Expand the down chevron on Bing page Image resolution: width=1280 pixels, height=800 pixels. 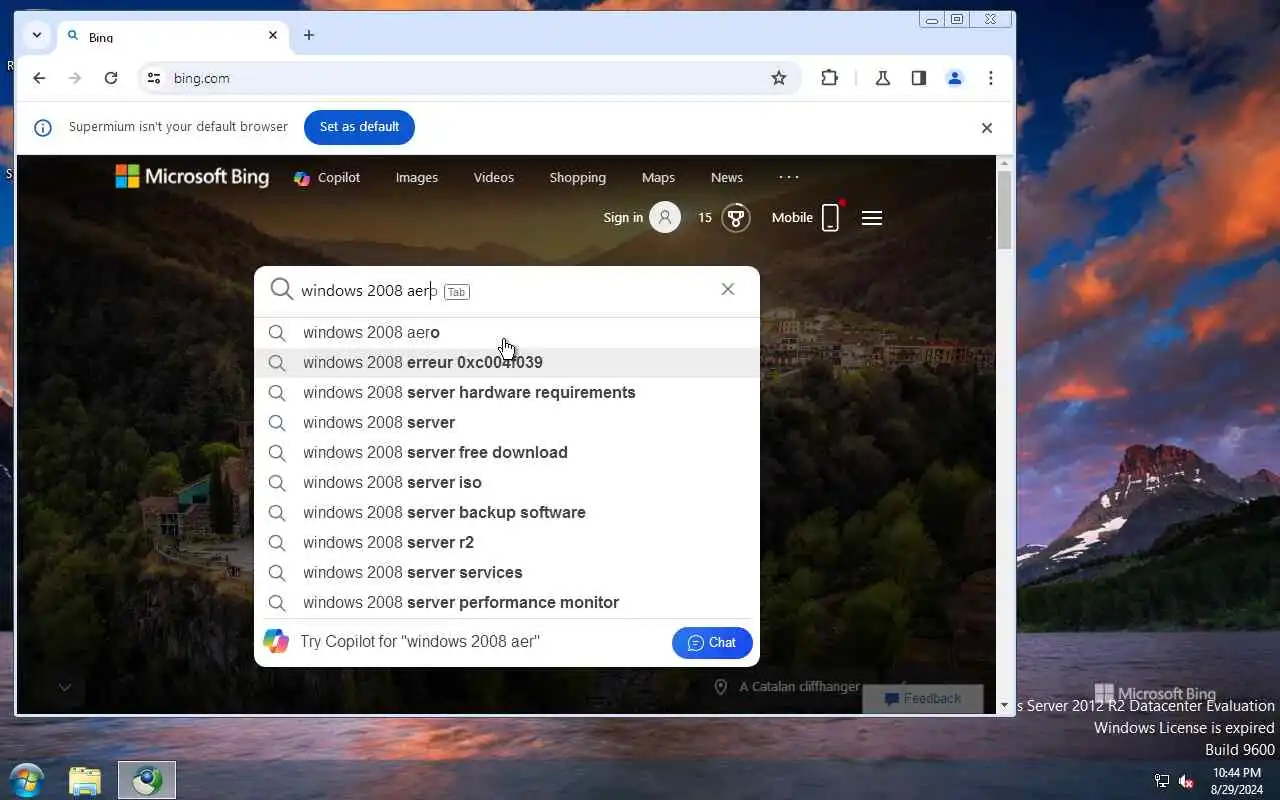coord(65,687)
